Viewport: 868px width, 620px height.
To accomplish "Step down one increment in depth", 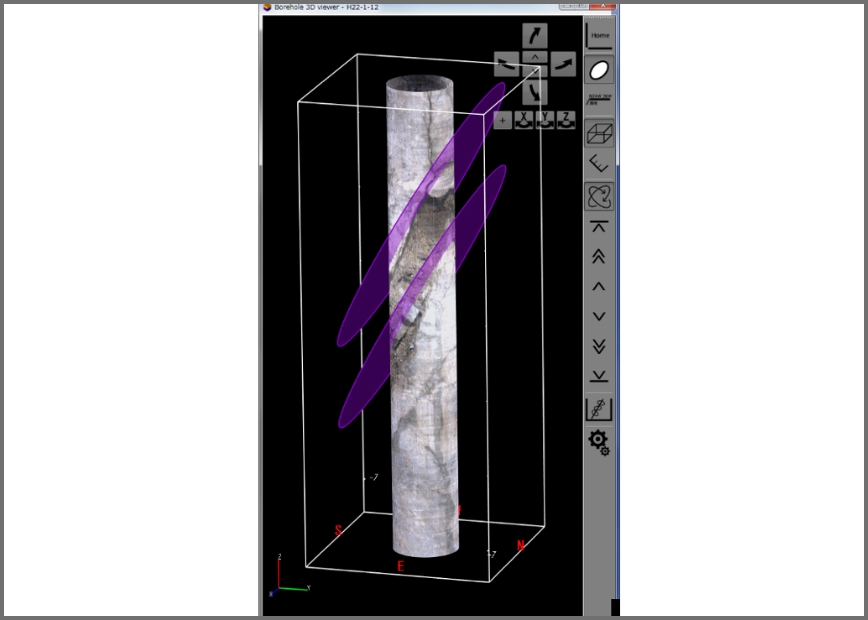I will [x=599, y=316].
